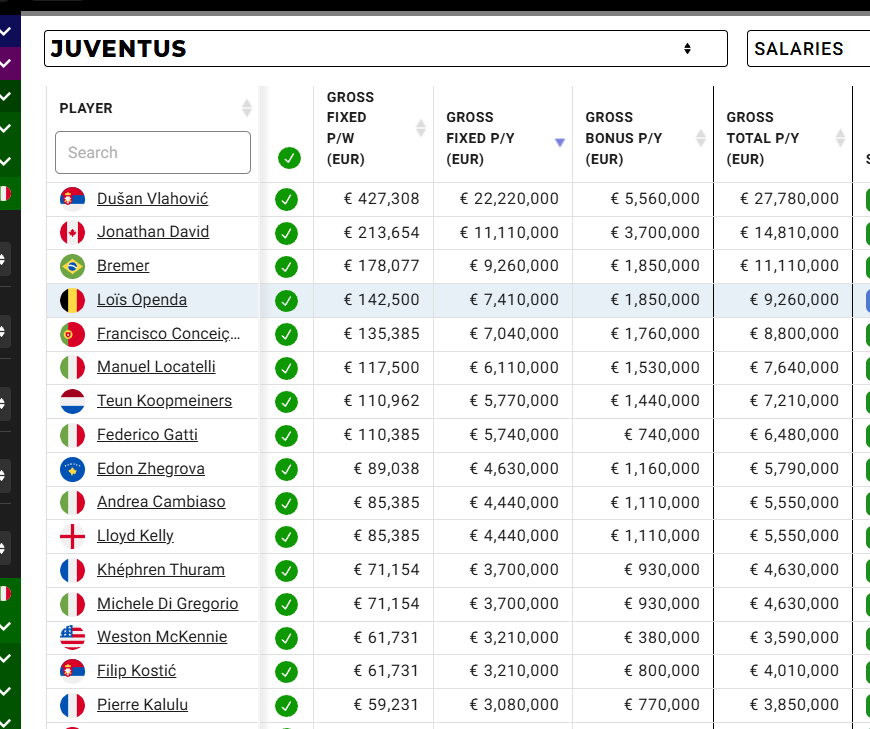Click USA flag beside Weston McKennie
Screen dimensions: 870x729
coord(73,637)
